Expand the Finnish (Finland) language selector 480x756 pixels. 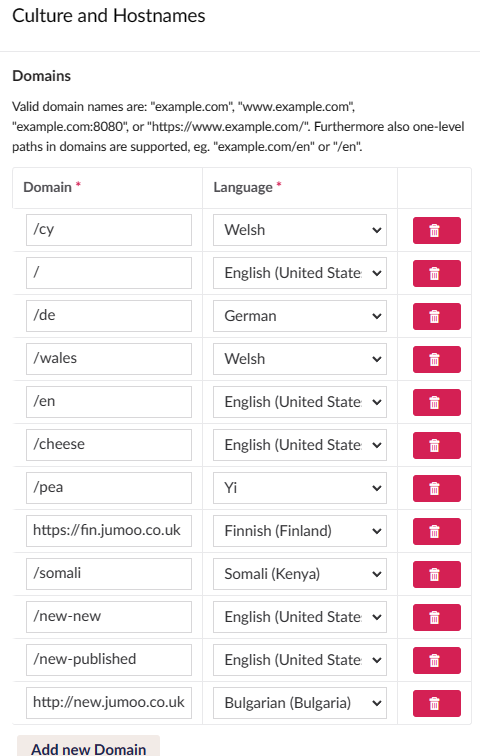point(300,531)
